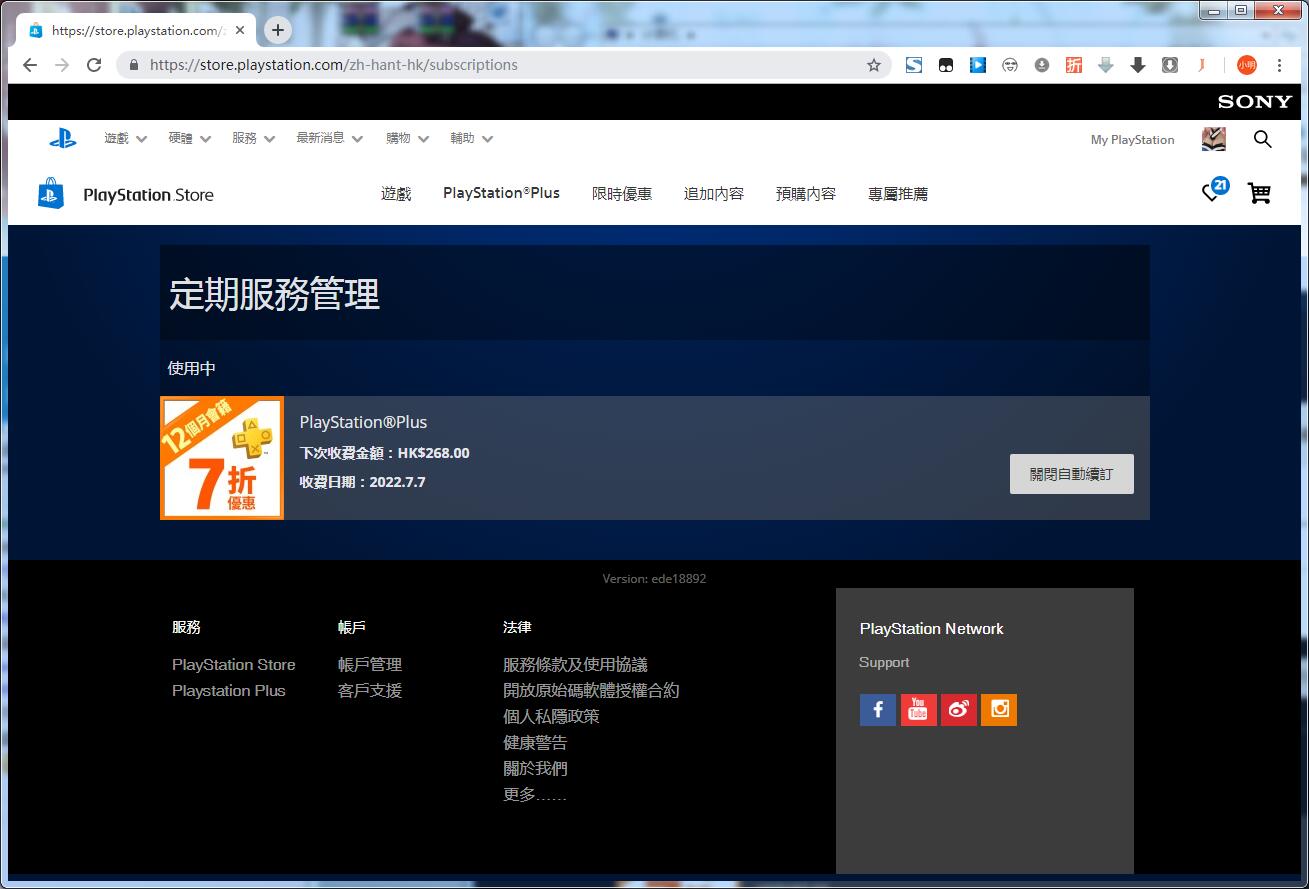
Task: Close the store.playstation.com browser tab
Action: pos(240,30)
